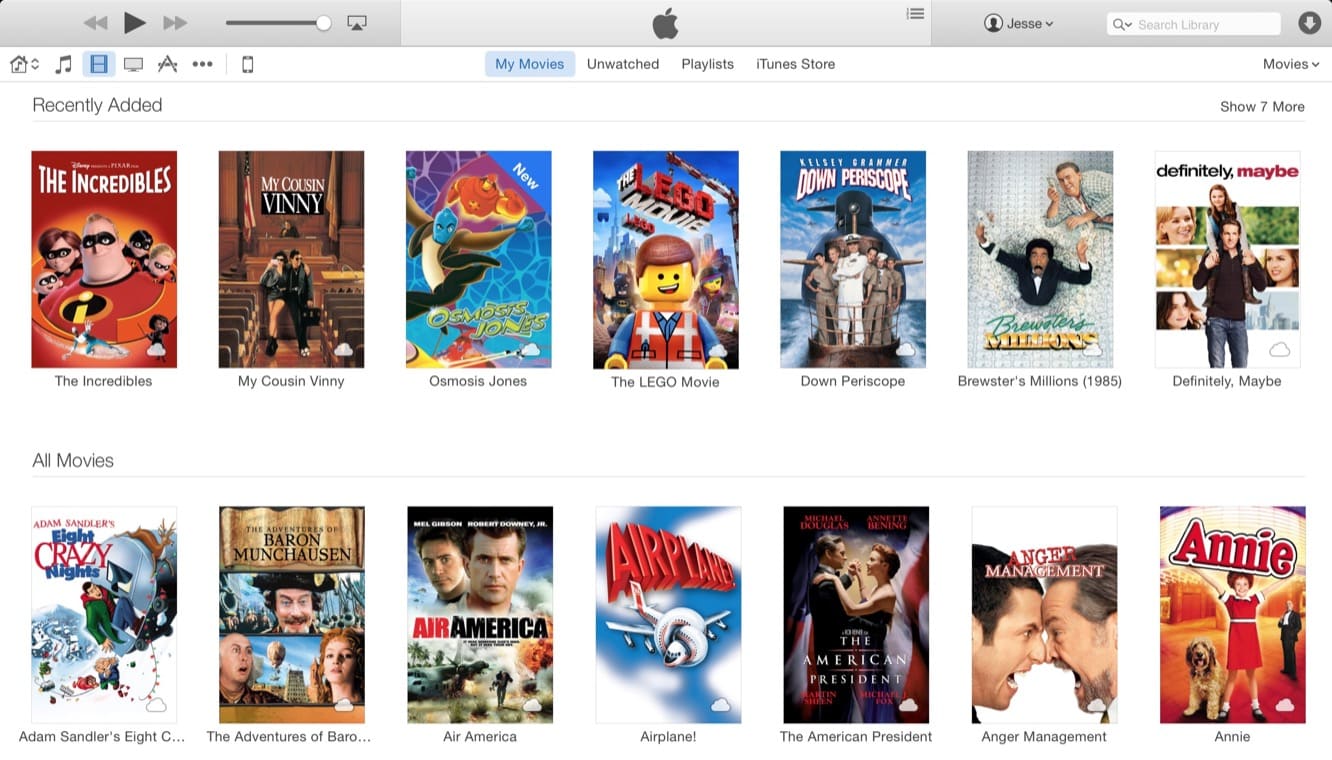The width and height of the screenshot is (1332, 760).
Task: Open the Downloads arrow icon
Action: [x=1309, y=23]
